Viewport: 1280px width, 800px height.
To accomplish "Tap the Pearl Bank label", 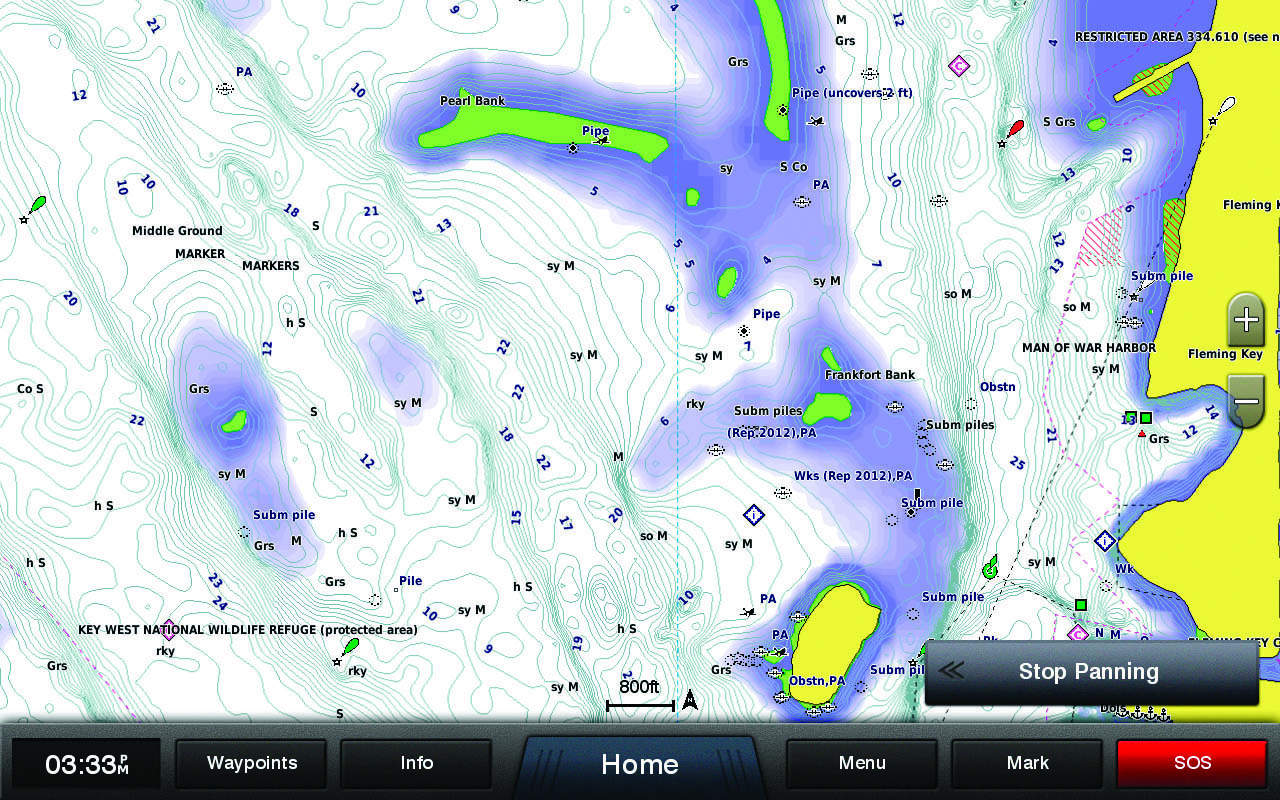I will (x=473, y=101).
